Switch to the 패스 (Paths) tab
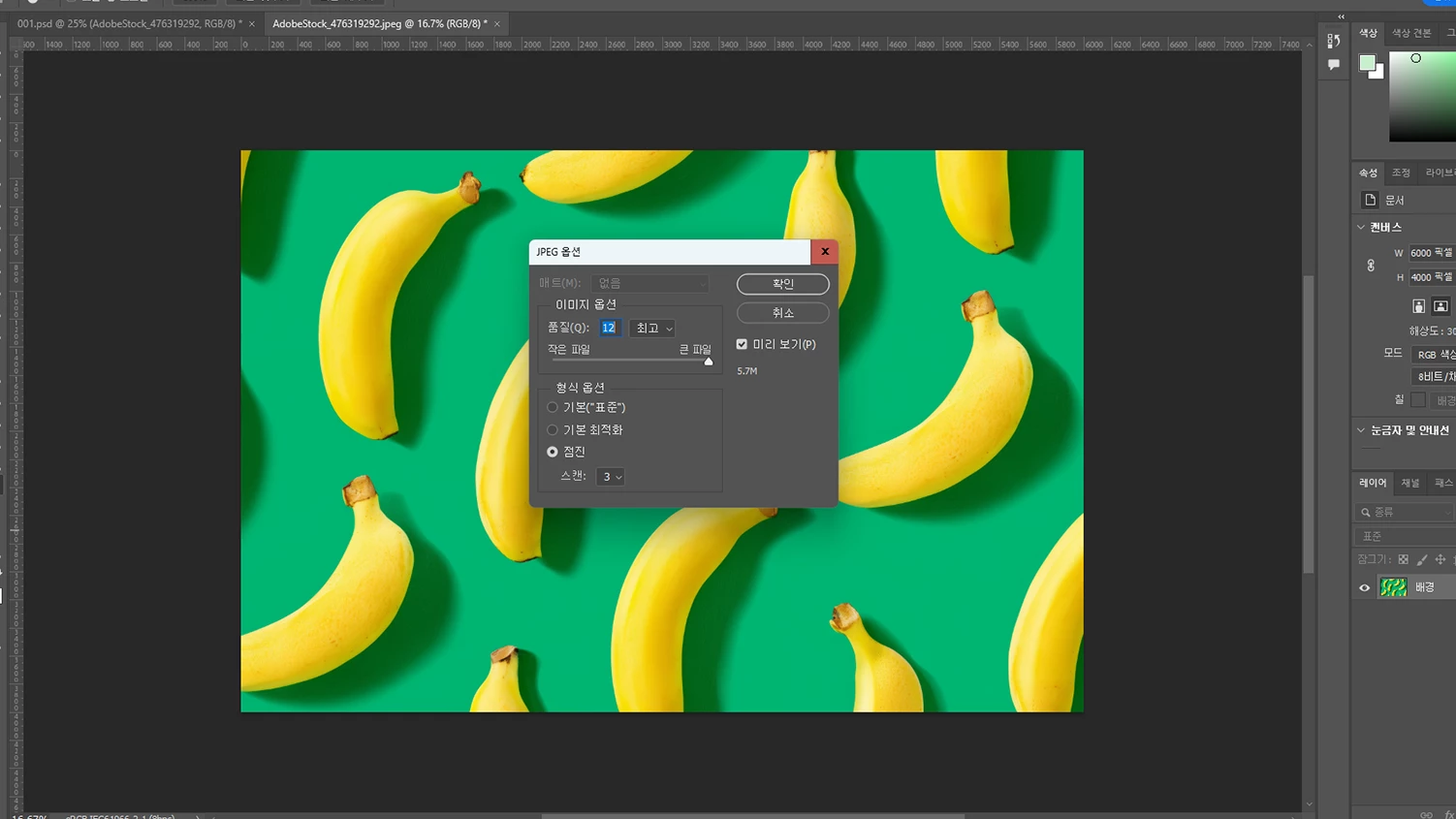This screenshot has width=1456, height=819. click(x=1443, y=483)
